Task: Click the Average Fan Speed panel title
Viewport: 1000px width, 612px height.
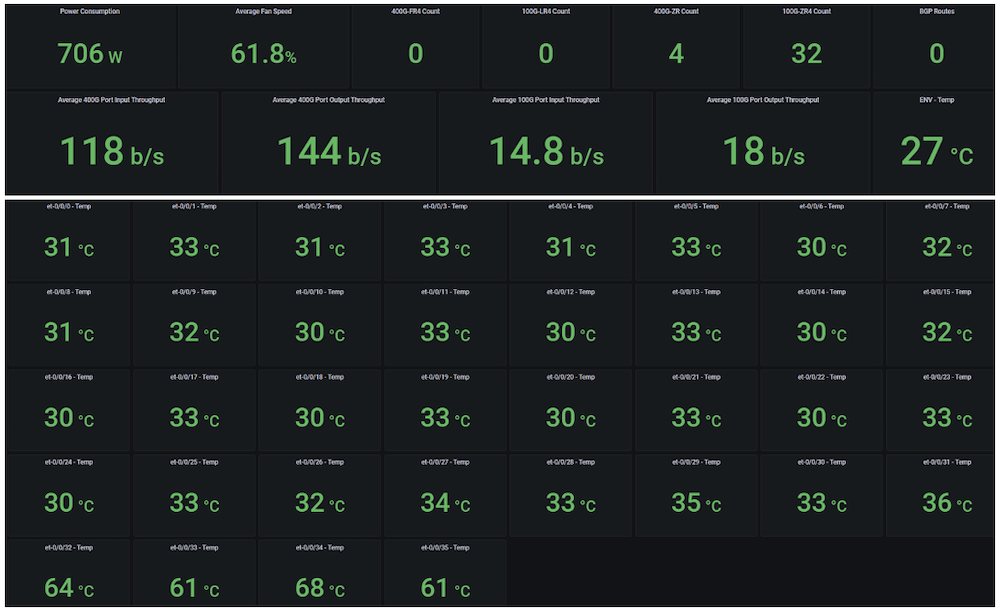Action: (263, 12)
